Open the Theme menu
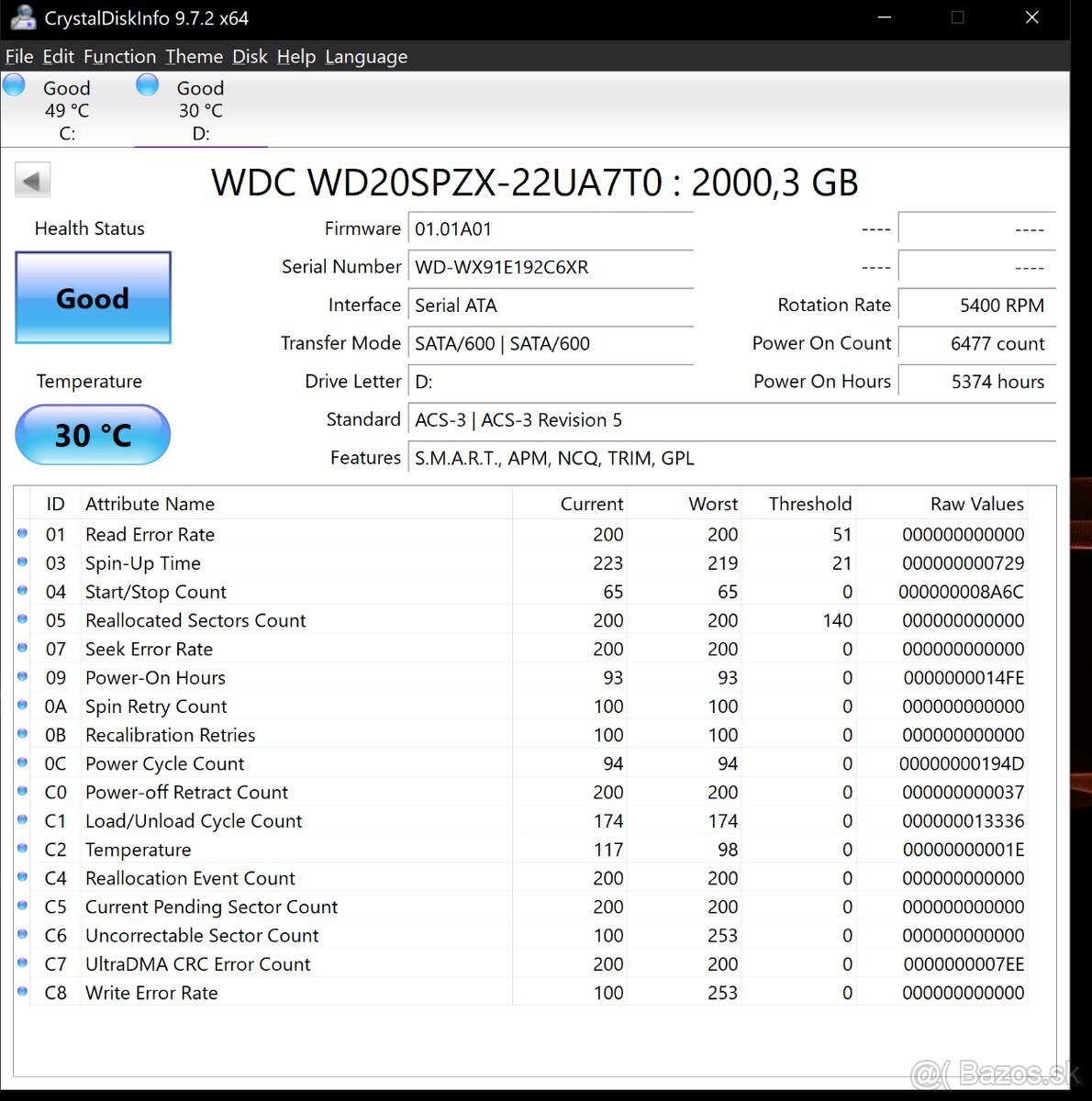The image size is (1092, 1101). pyautogui.click(x=195, y=57)
